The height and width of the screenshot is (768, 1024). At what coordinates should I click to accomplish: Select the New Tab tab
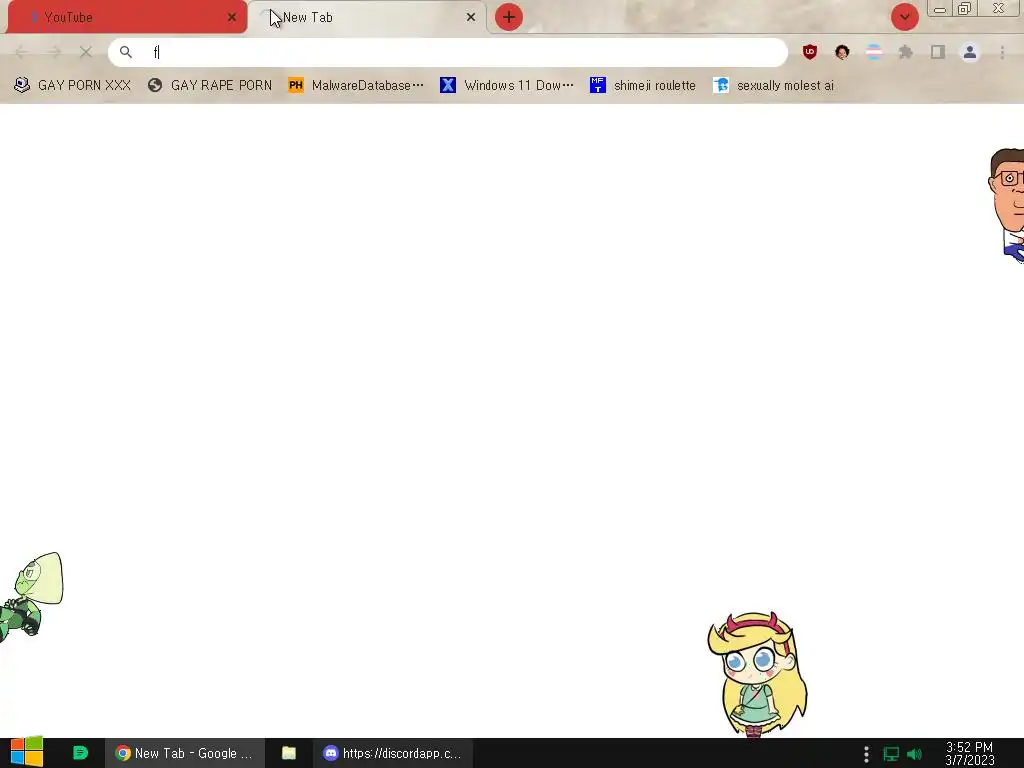point(368,17)
